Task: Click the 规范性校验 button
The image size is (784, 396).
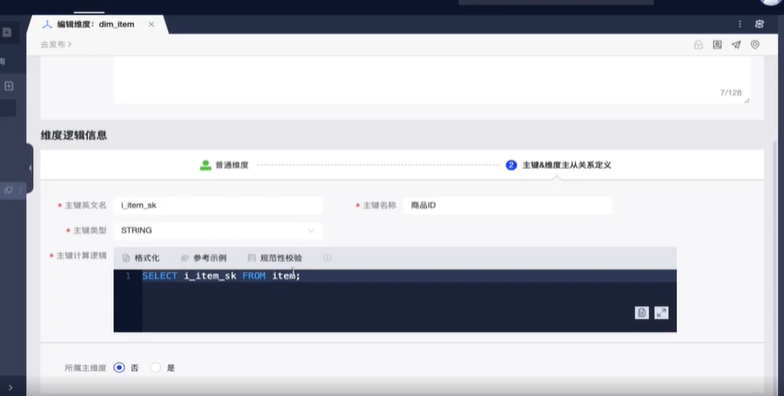Action: click(x=275, y=258)
